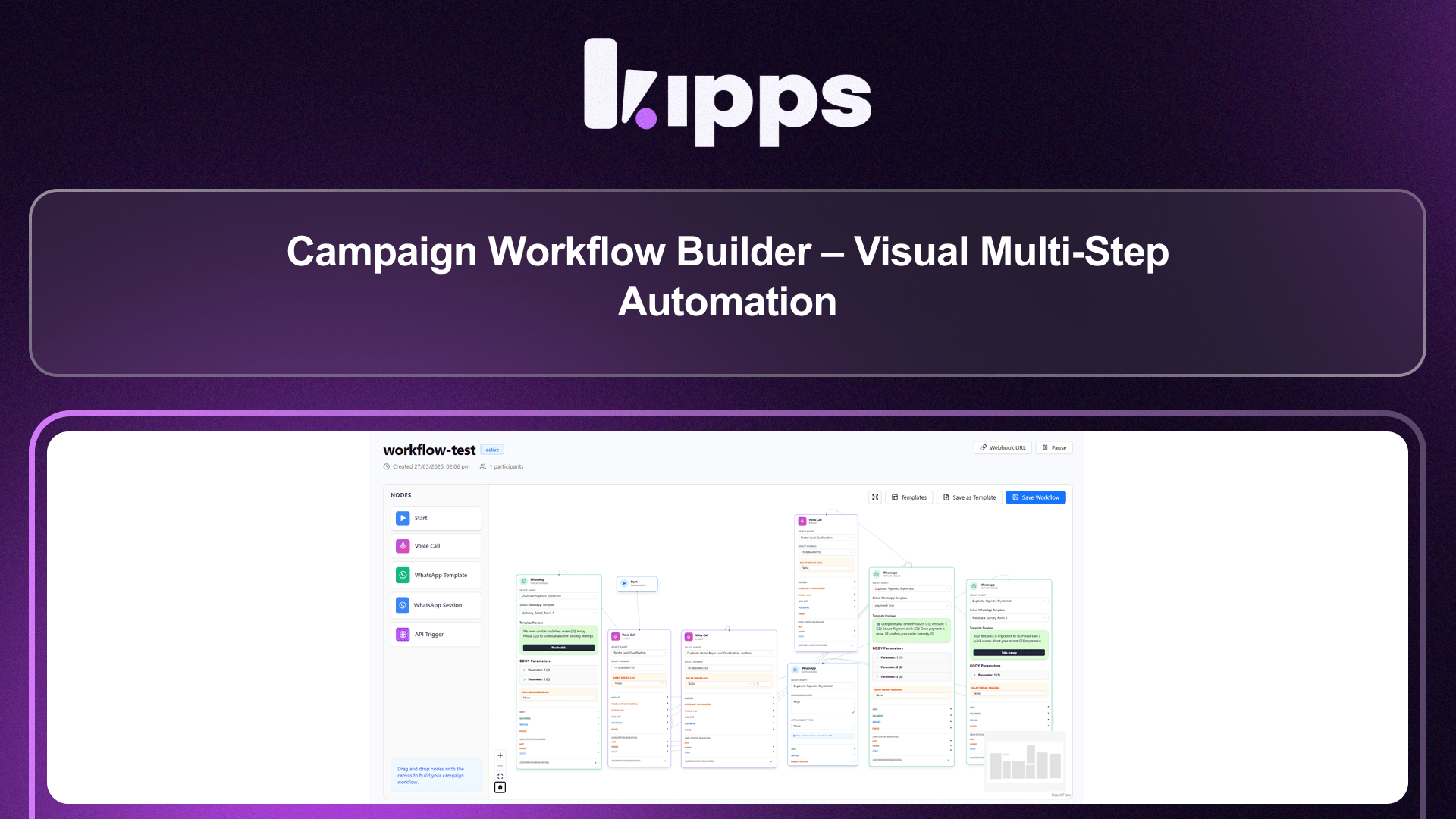Click the API Trigger node row label

tap(429, 635)
